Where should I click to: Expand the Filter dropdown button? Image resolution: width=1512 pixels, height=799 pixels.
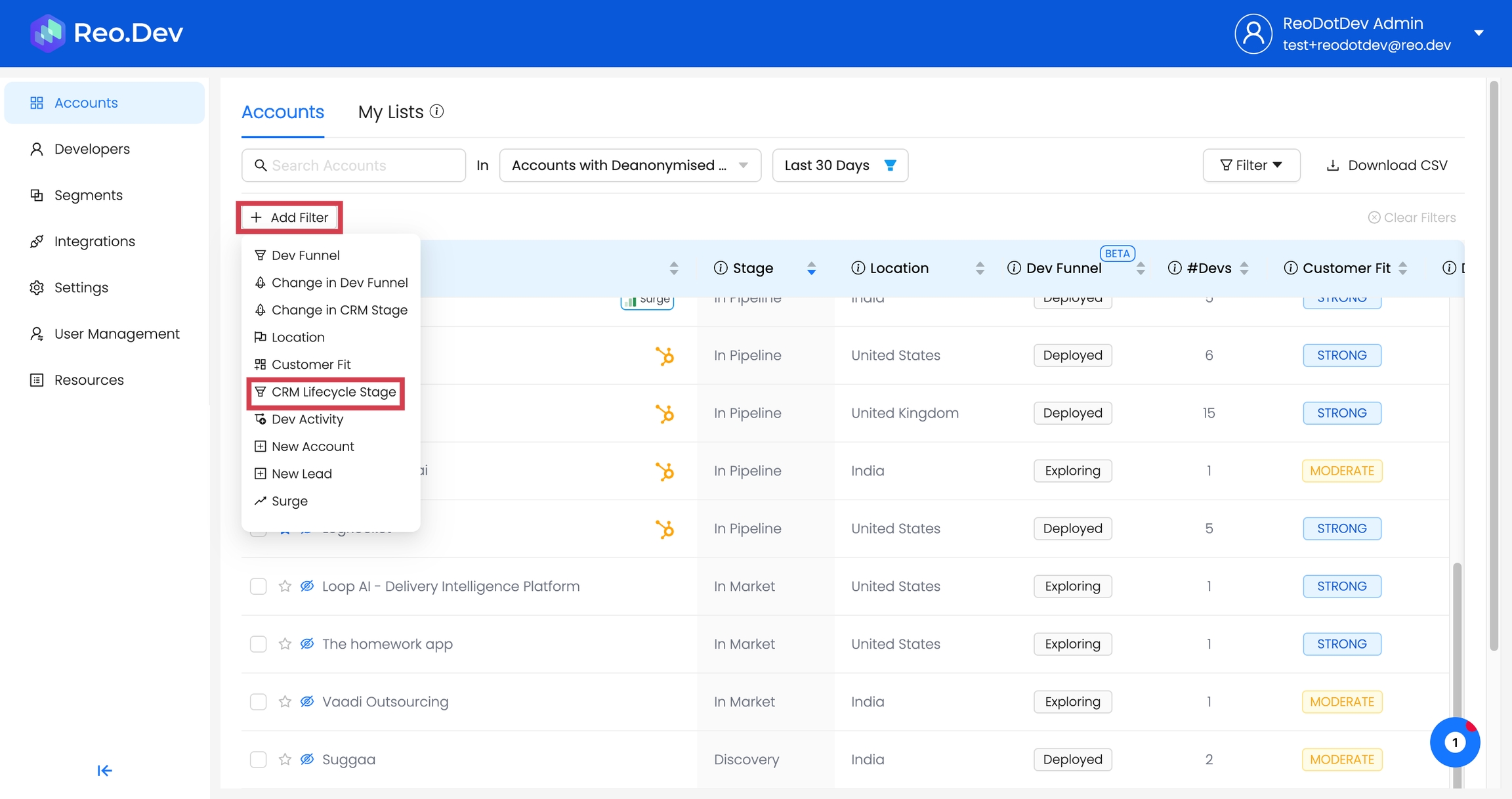(1251, 165)
